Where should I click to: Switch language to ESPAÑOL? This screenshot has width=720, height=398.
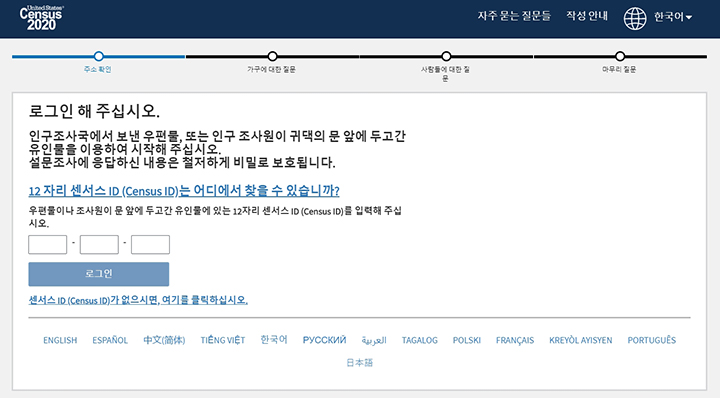coord(110,341)
